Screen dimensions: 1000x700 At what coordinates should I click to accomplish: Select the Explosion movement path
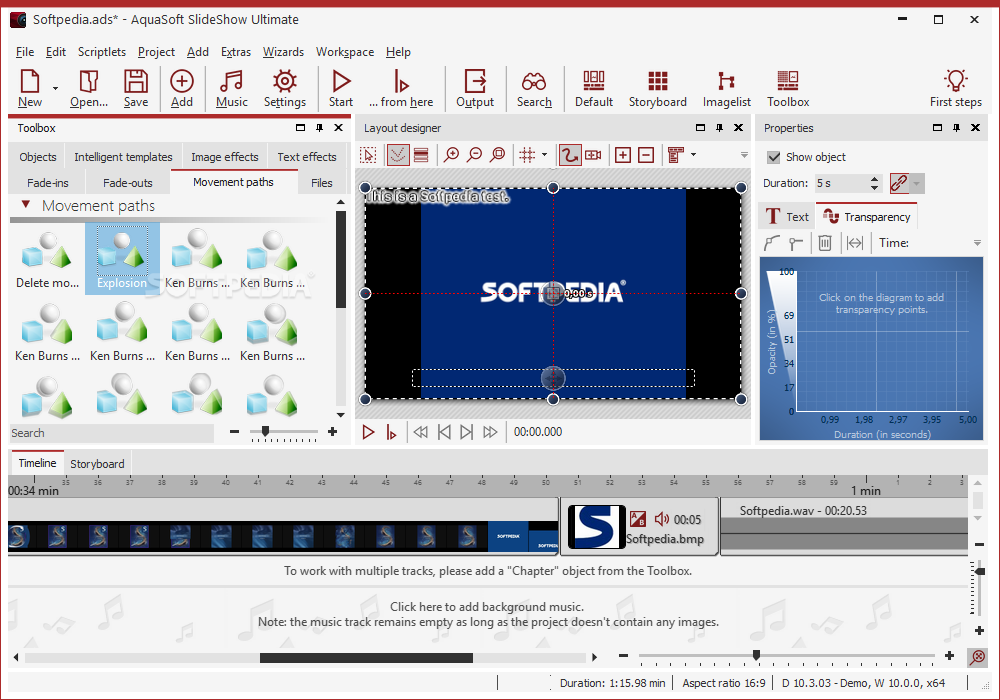(122, 259)
